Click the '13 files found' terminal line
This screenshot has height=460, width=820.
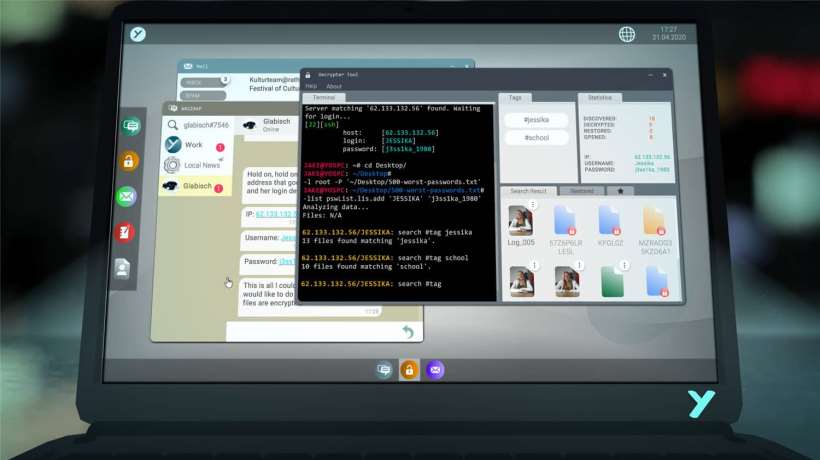coord(368,241)
